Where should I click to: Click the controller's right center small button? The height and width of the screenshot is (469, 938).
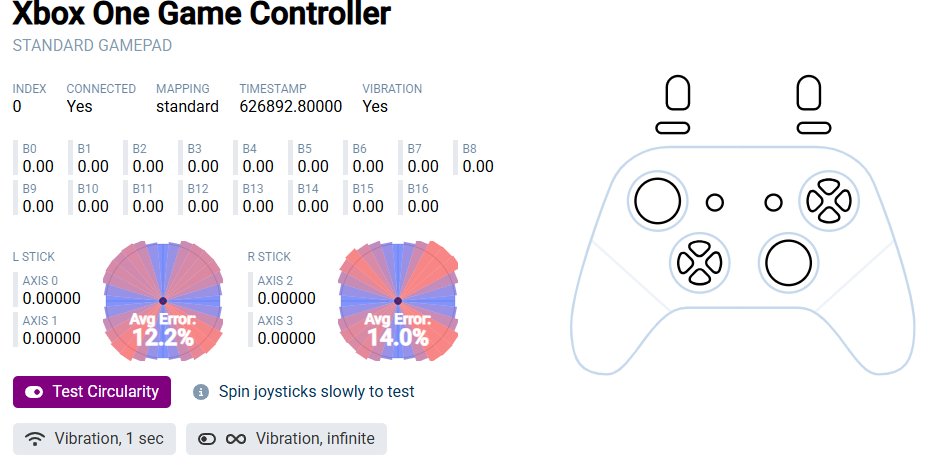point(773,202)
